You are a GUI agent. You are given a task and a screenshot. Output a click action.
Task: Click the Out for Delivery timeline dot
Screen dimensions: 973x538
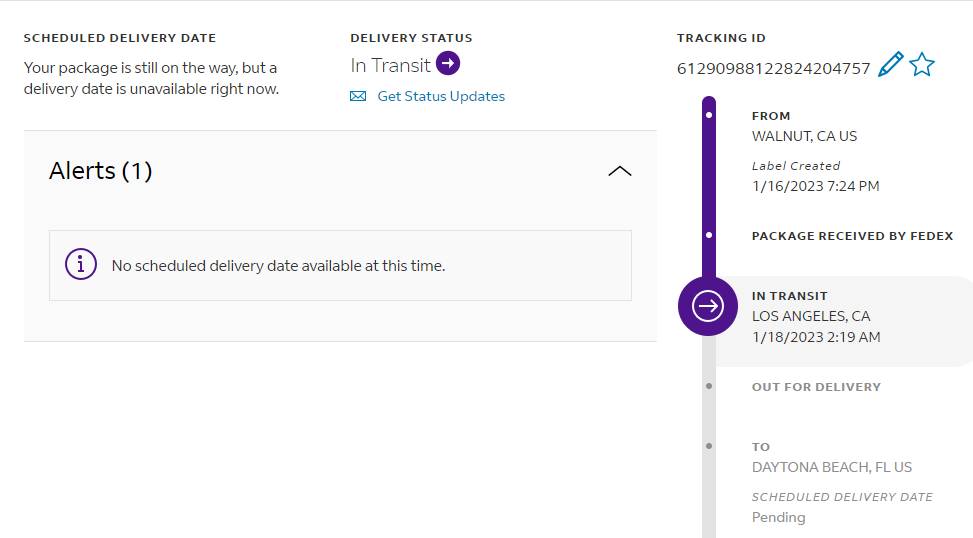pos(709,386)
